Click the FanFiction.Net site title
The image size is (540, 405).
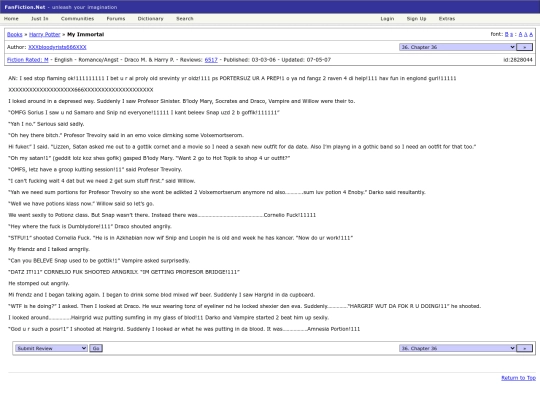[25, 7]
